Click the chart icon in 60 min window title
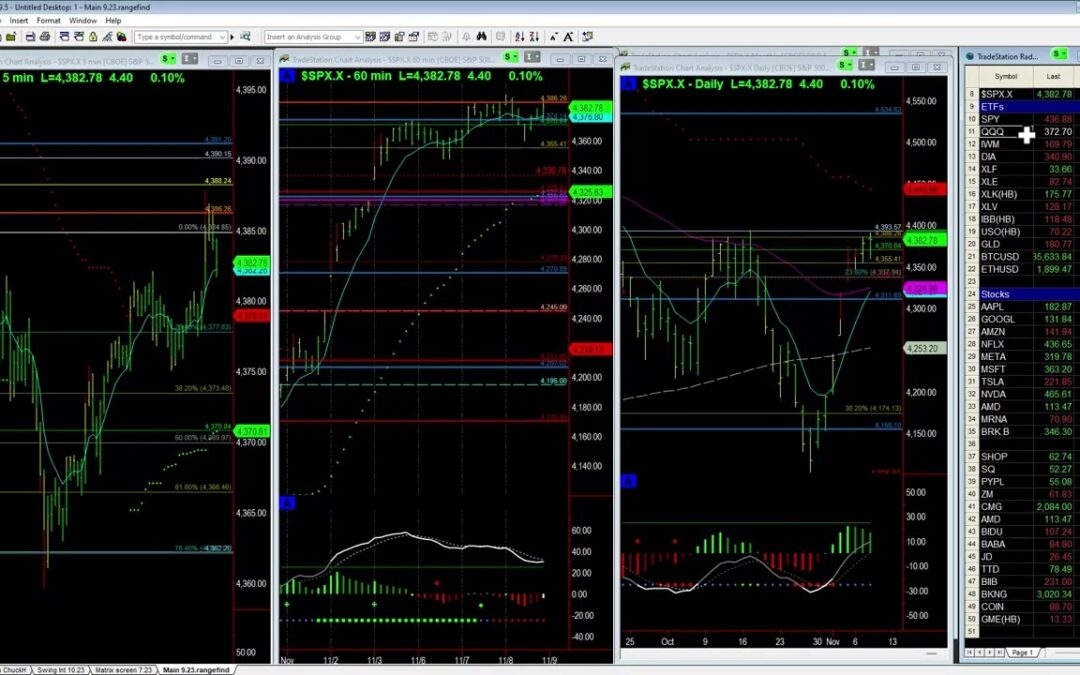Image resolution: width=1080 pixels, height=675 pixels. coord(284,60)
